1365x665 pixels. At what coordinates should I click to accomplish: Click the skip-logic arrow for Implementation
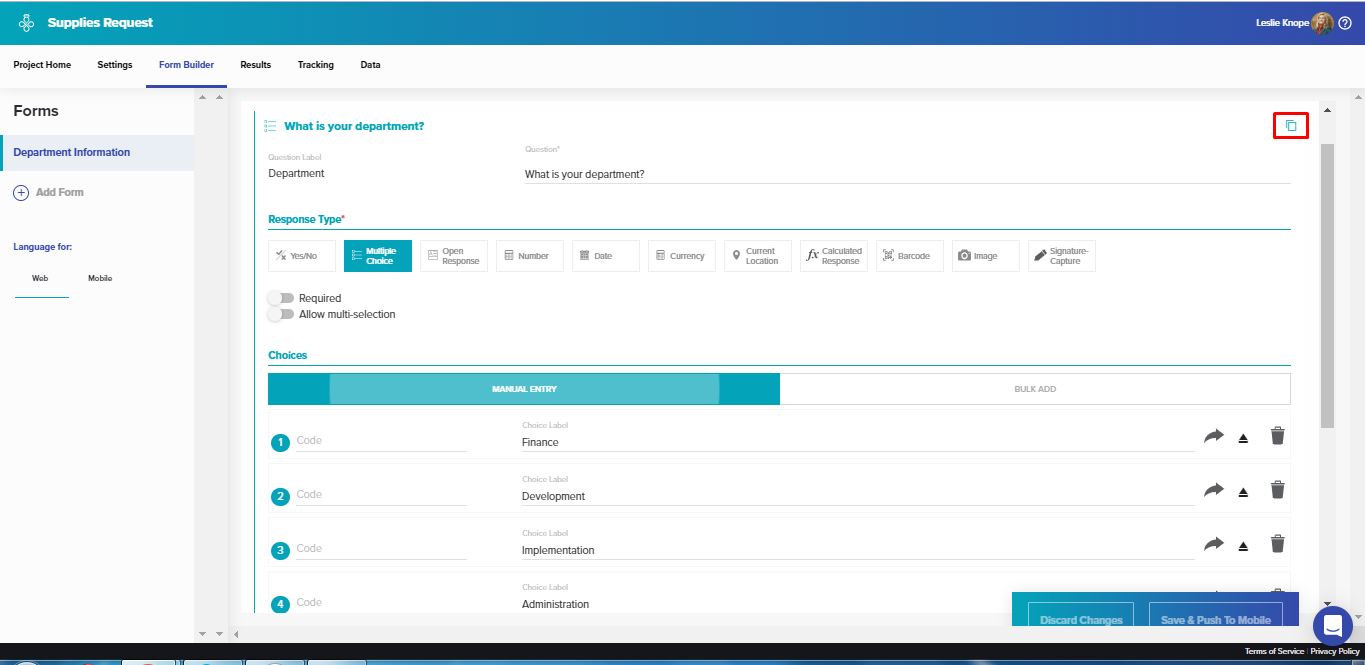point(1213,544)
